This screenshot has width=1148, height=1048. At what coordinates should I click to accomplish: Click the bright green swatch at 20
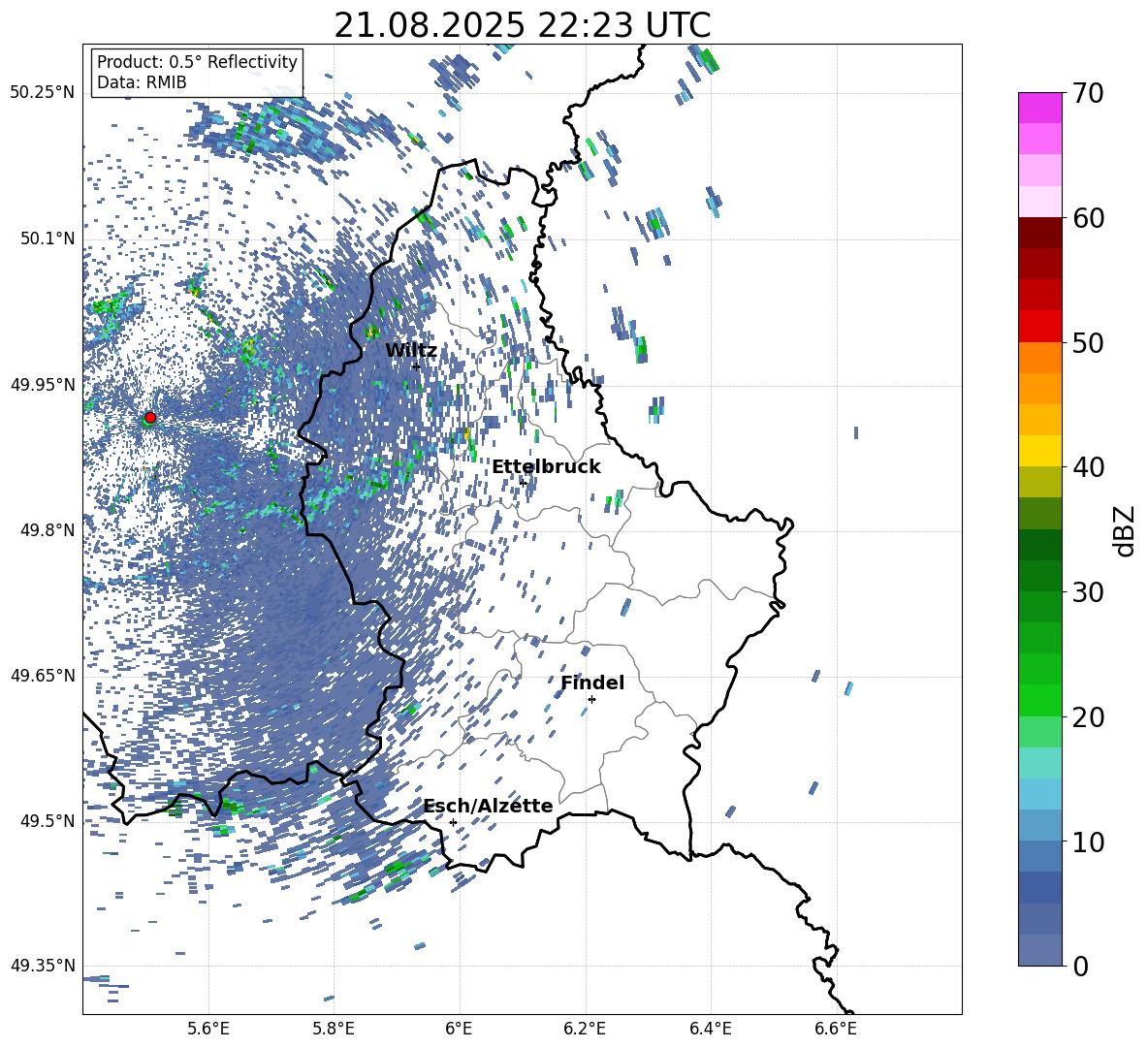coord(1040,700)
